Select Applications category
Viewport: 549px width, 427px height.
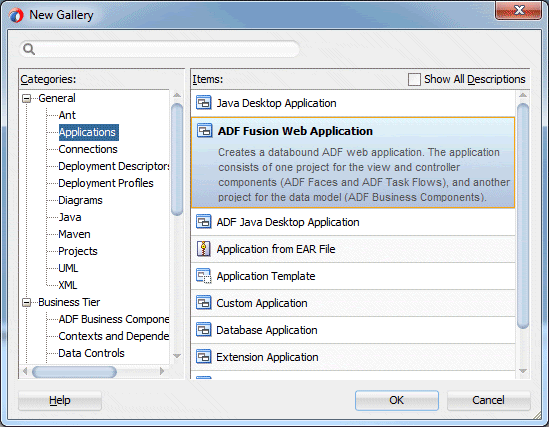click(x=89, y=132)
